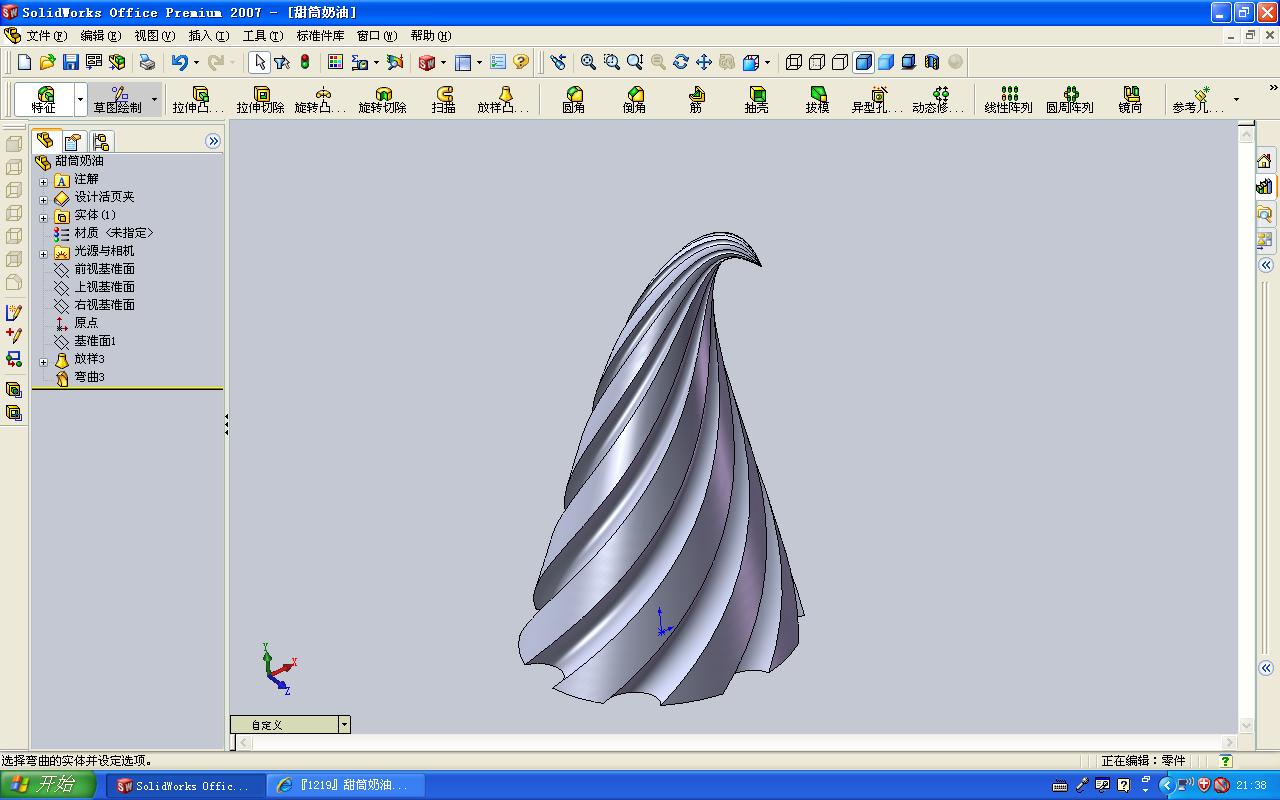This screenshot has width=1280, height=800.
Task: Open the 插入(I) menu
Action: [x=208, y=36]
